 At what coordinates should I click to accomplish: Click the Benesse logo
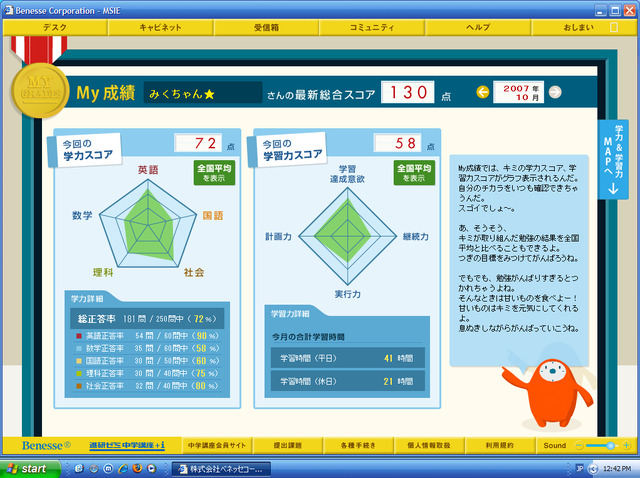pyautogui.click(x=46, y=445)
